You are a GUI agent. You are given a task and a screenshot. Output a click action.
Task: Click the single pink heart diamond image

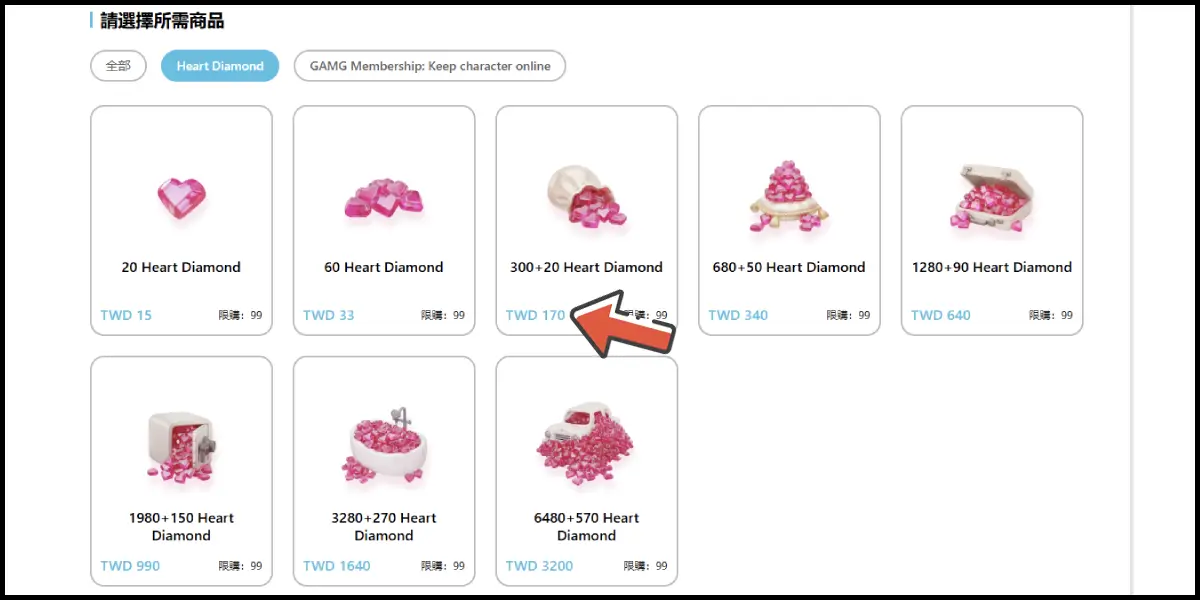(181, 199)
